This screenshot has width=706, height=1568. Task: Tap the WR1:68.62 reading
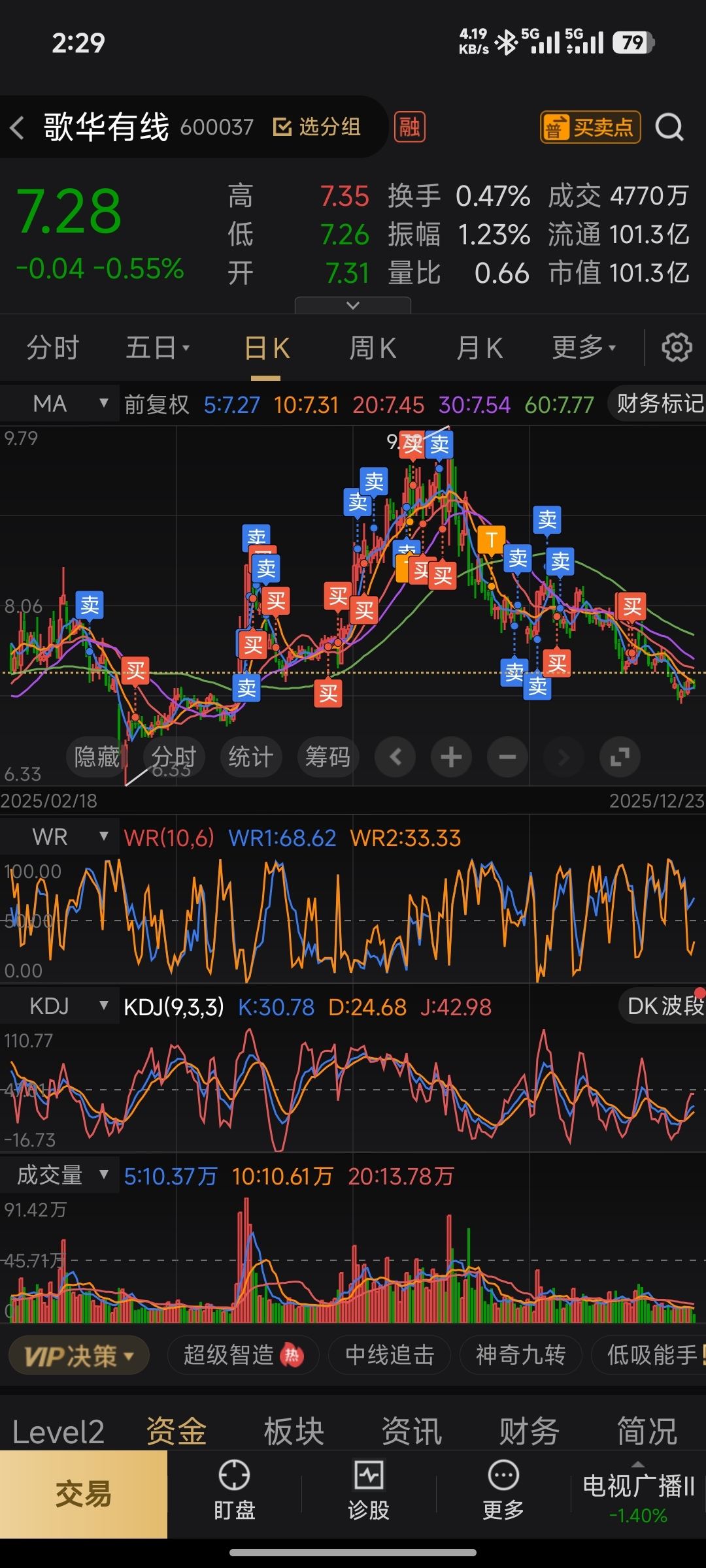[282, 838]
